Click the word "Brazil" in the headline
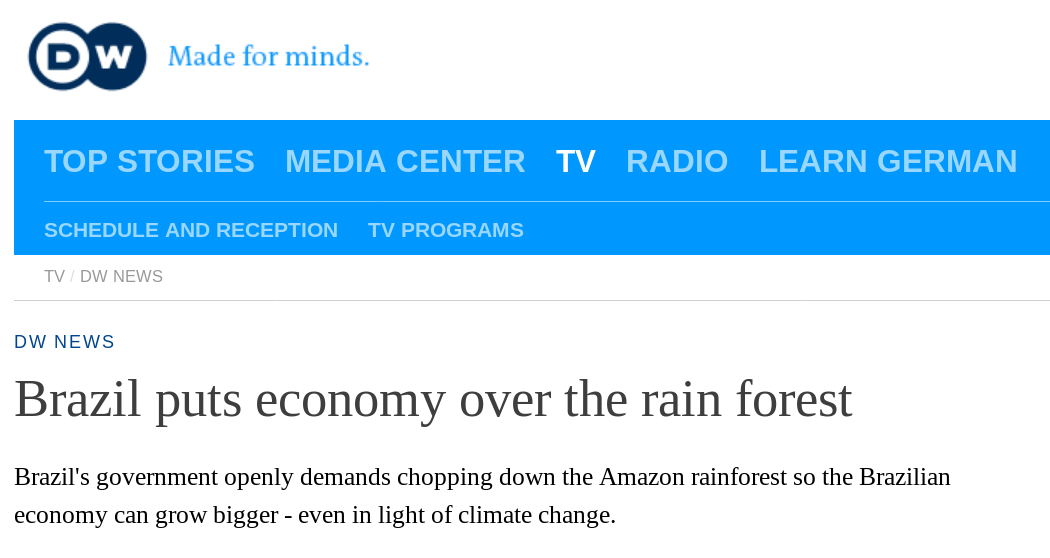Screen dimensions: 1050x558 tap(78, 399)
